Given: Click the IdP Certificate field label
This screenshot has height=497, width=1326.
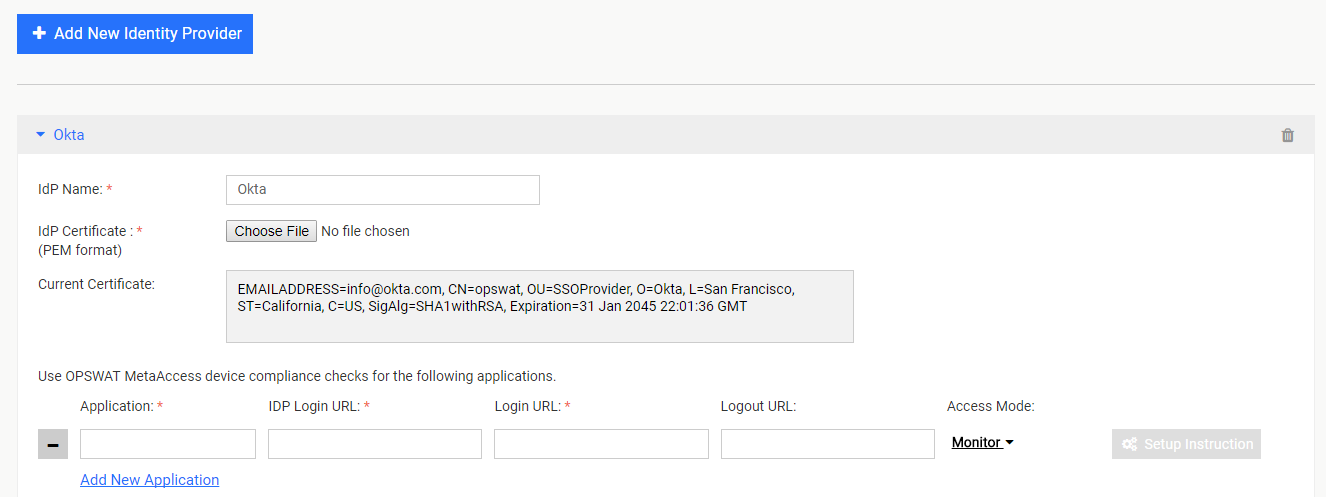Looking at the screenshot, I should (85, 231).
